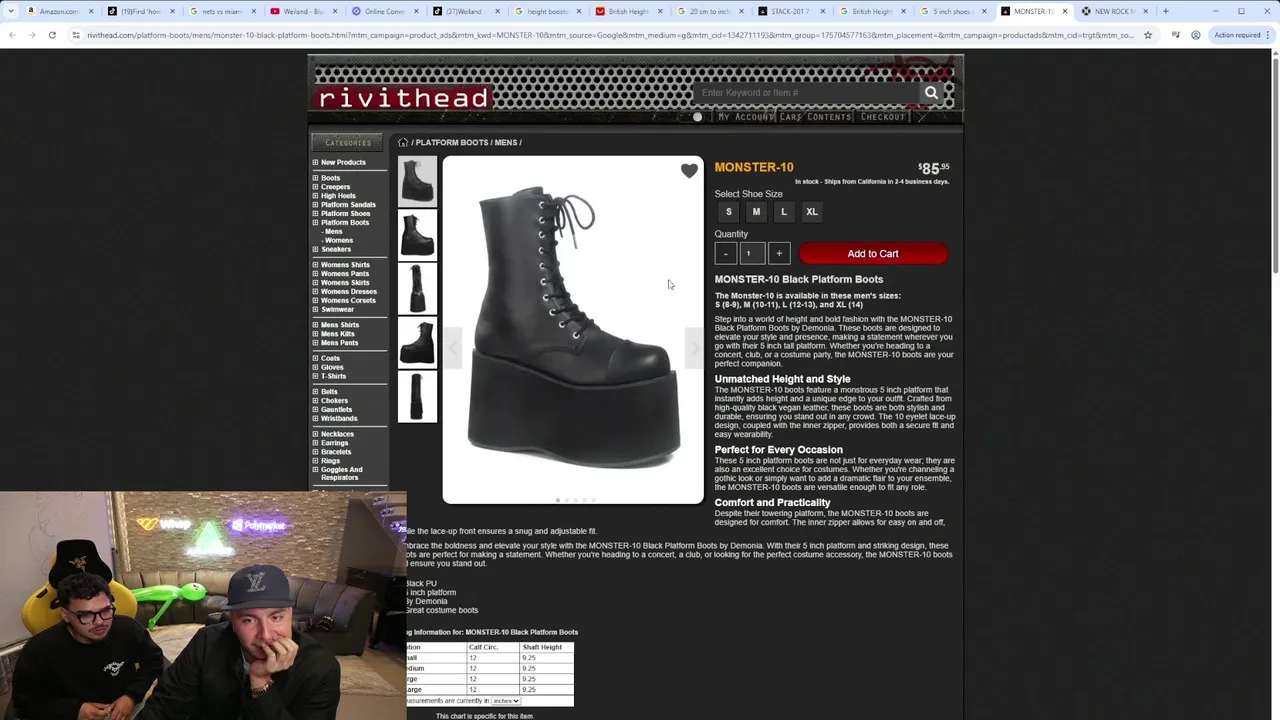Open the Coats category

pos(330,358)
